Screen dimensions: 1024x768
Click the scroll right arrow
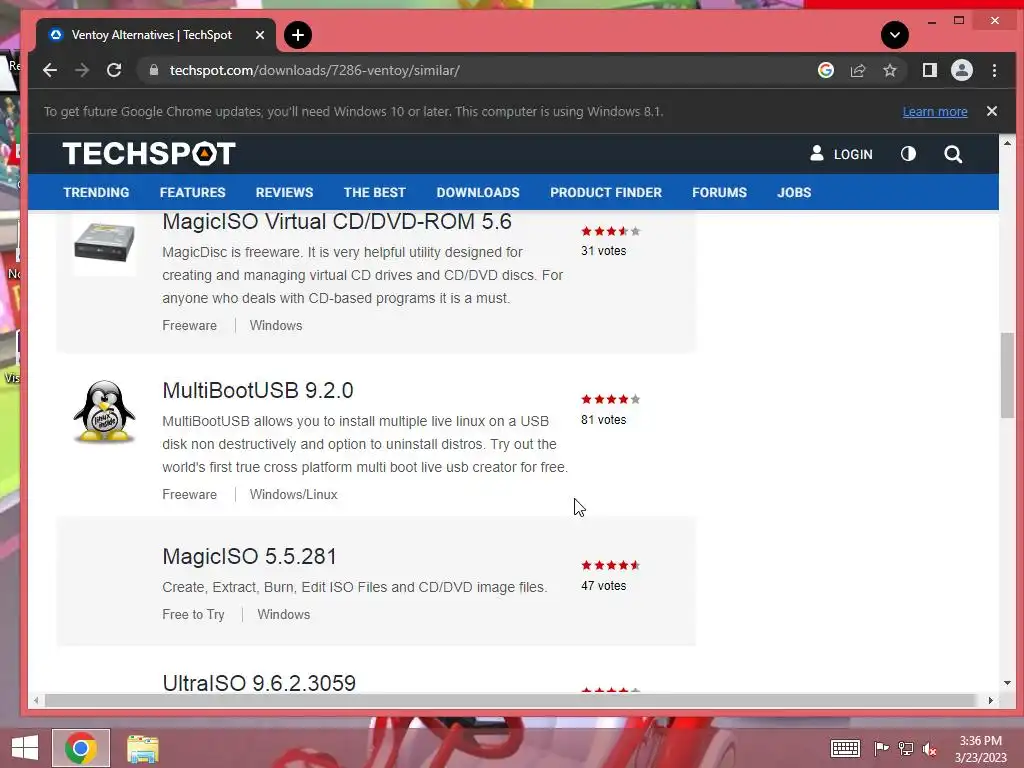pos(991,700)
